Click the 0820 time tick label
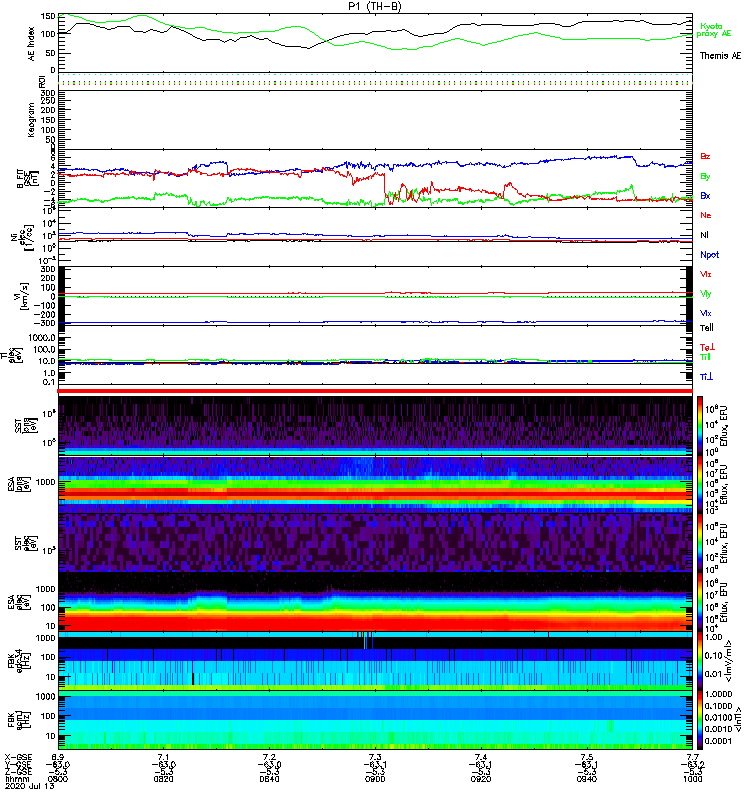 [x=163, y=779]
